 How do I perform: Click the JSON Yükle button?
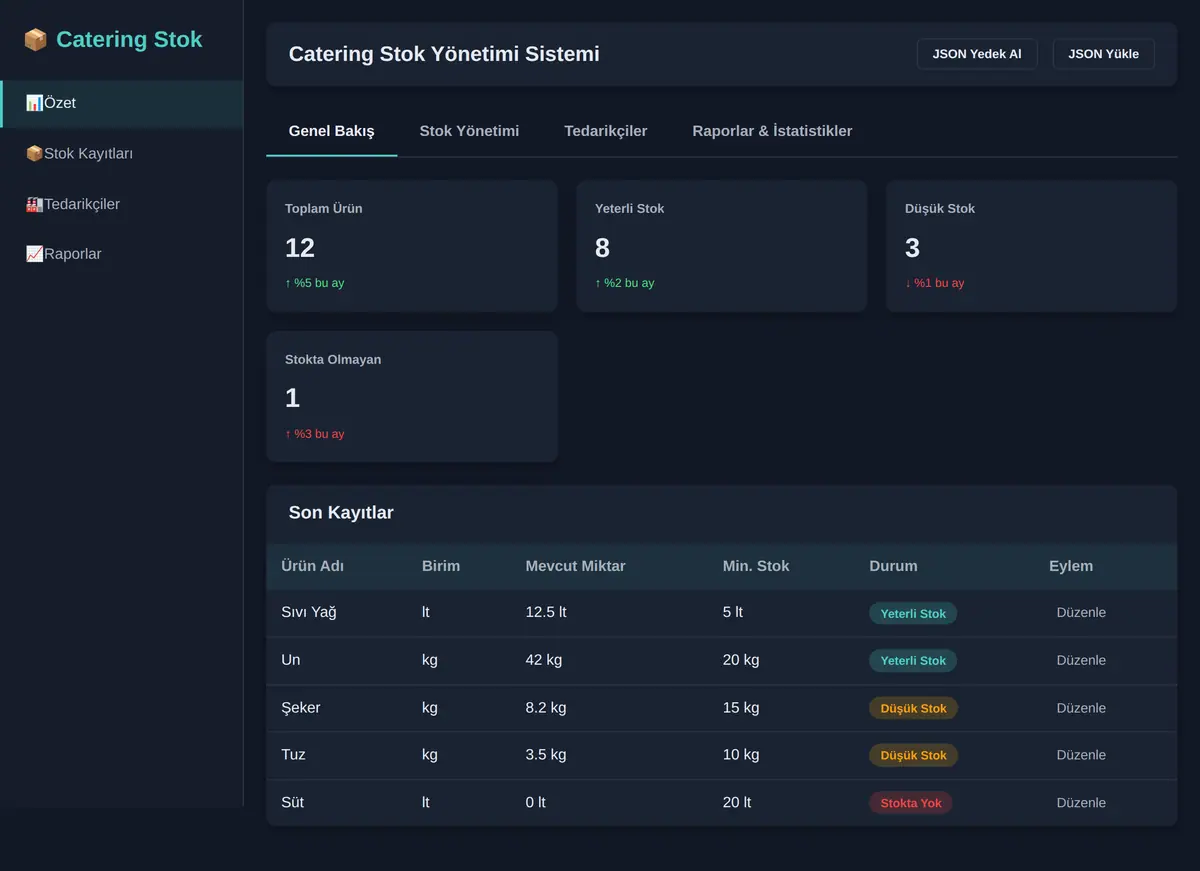click(1104, 54)
